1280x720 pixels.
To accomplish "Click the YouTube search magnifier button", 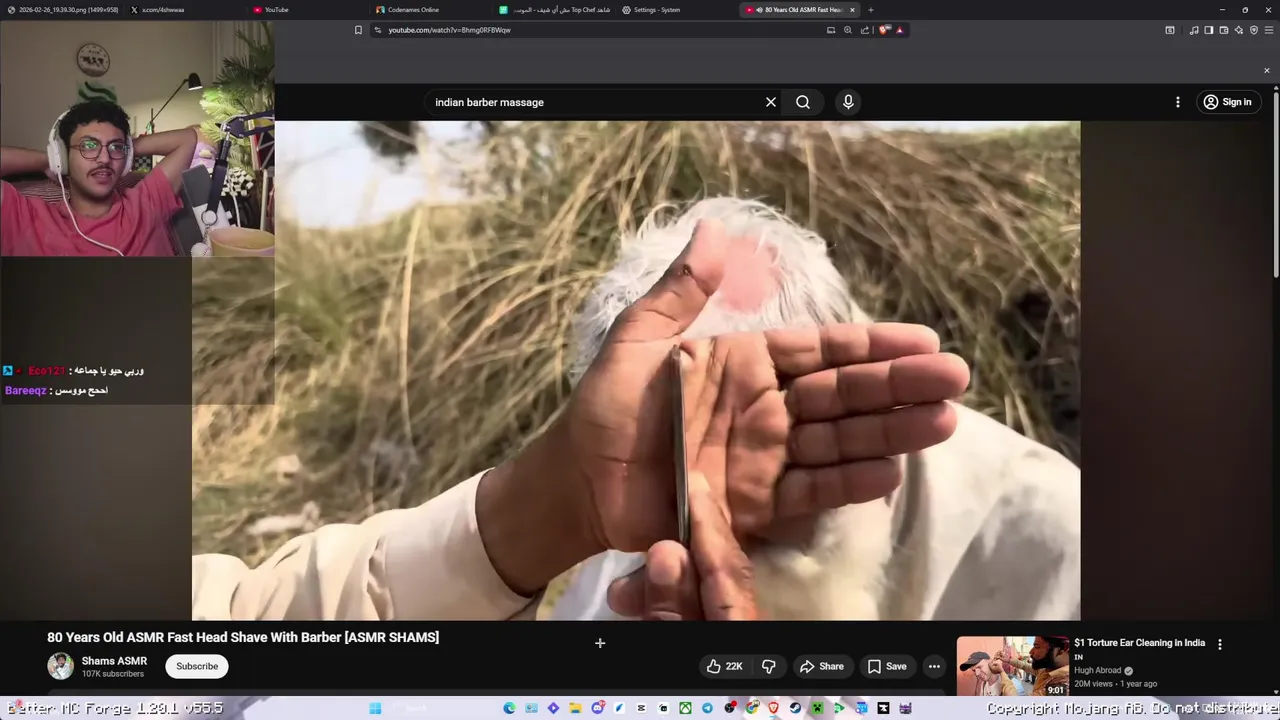I will [803, 102].
